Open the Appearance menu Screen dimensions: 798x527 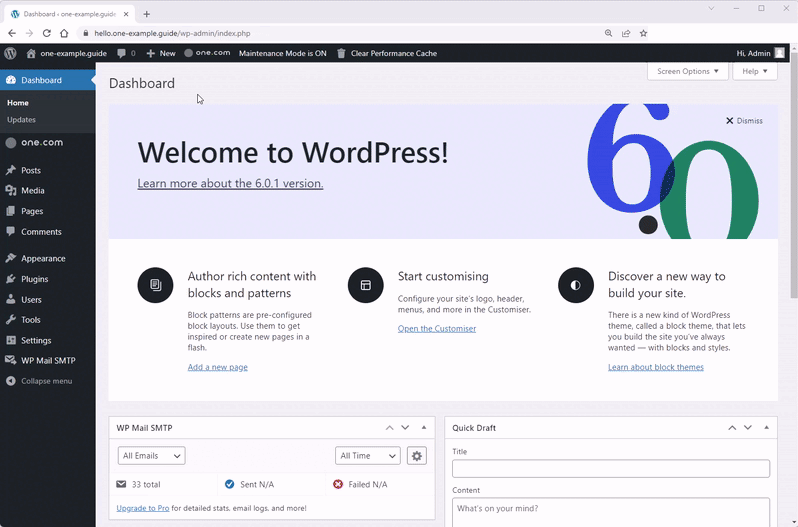pos(43,258)
